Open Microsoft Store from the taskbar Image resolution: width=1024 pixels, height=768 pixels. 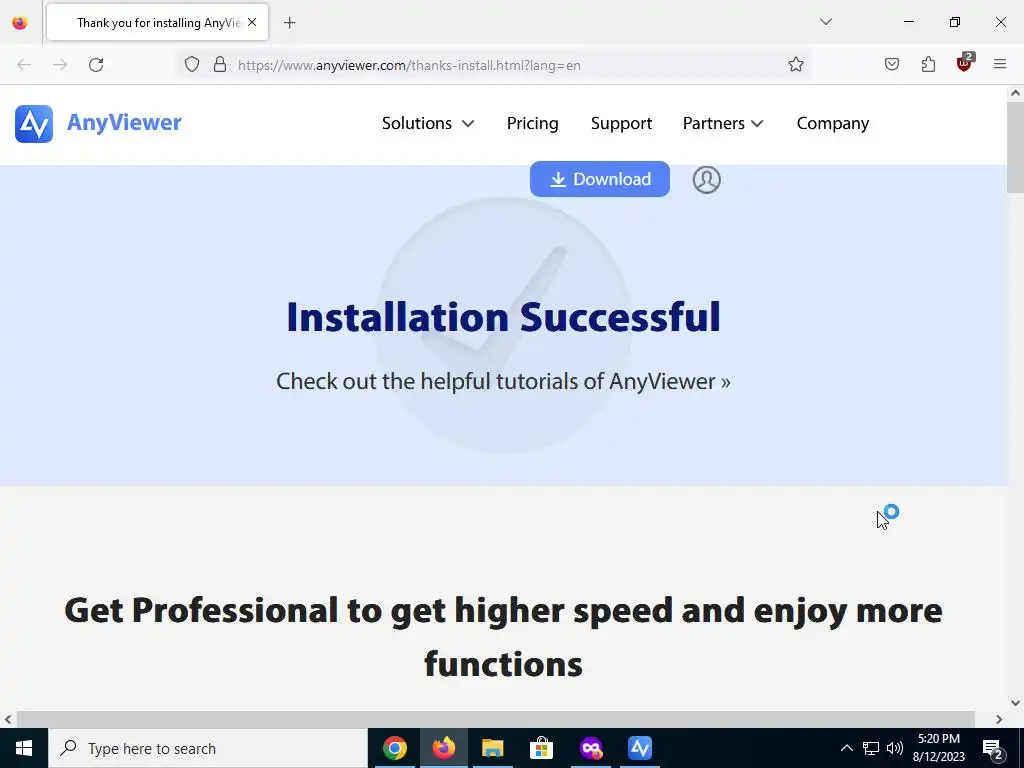coord(541,748)
